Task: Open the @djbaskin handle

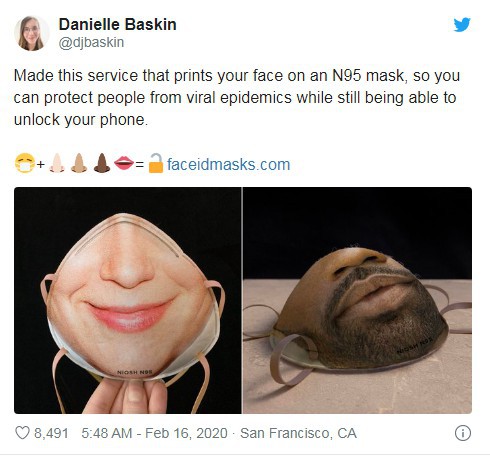Action: (91, 42)
